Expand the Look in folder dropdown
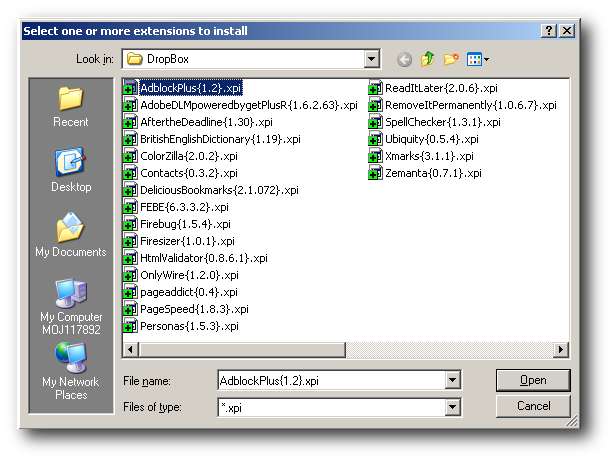Screen dimensions: 614x462 (x=372, y=60)
